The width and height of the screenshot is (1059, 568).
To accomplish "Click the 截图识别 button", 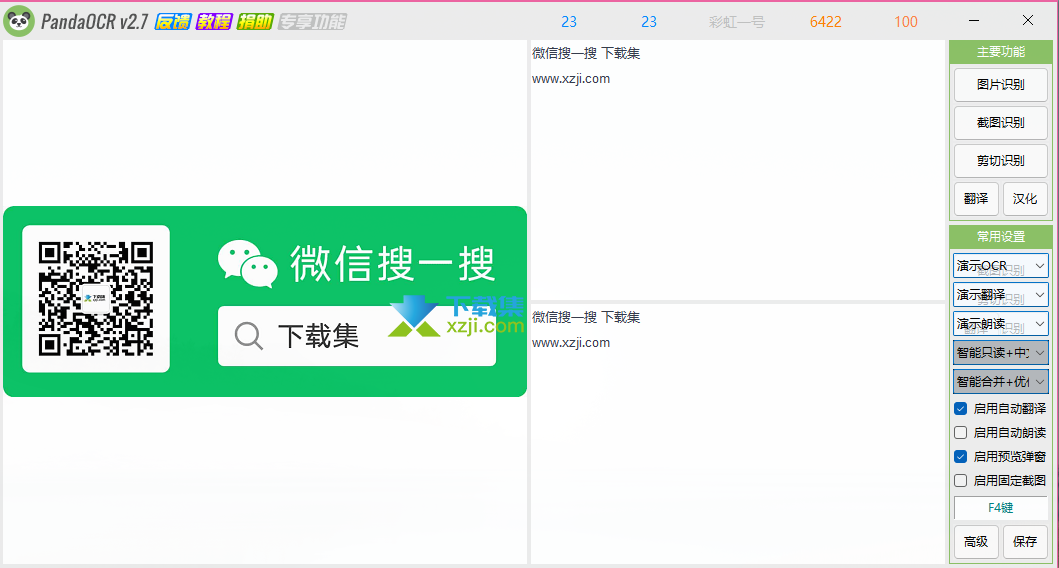I will (x=1000, y=122).
